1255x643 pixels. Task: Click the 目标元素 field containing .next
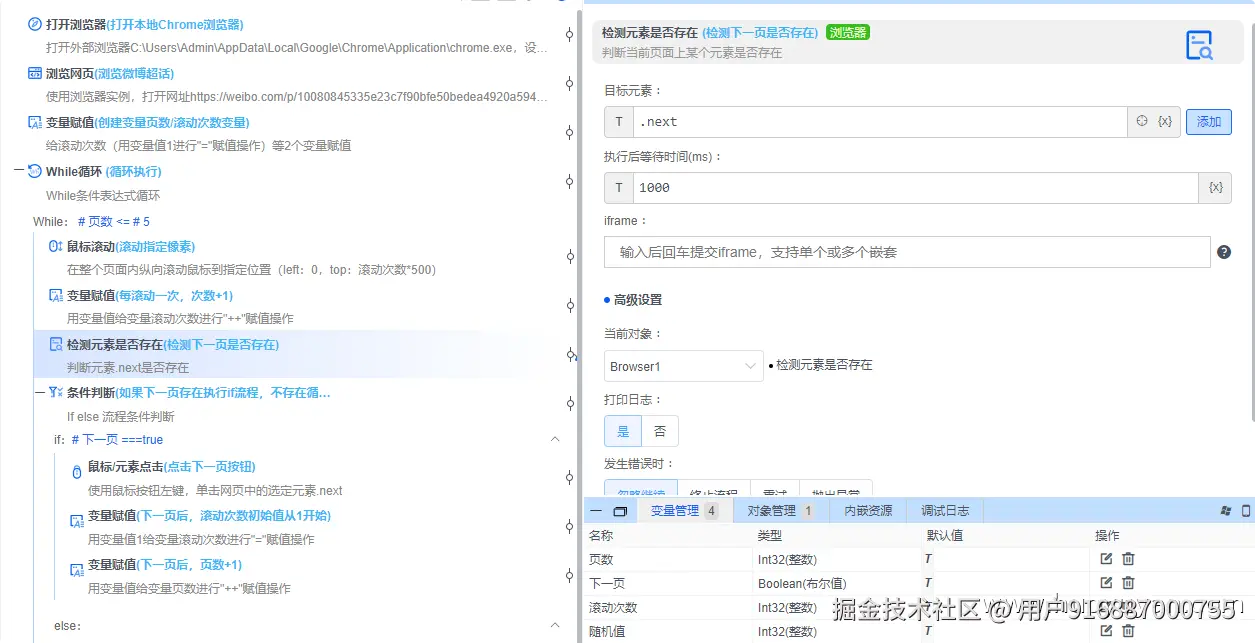point(880,122)
